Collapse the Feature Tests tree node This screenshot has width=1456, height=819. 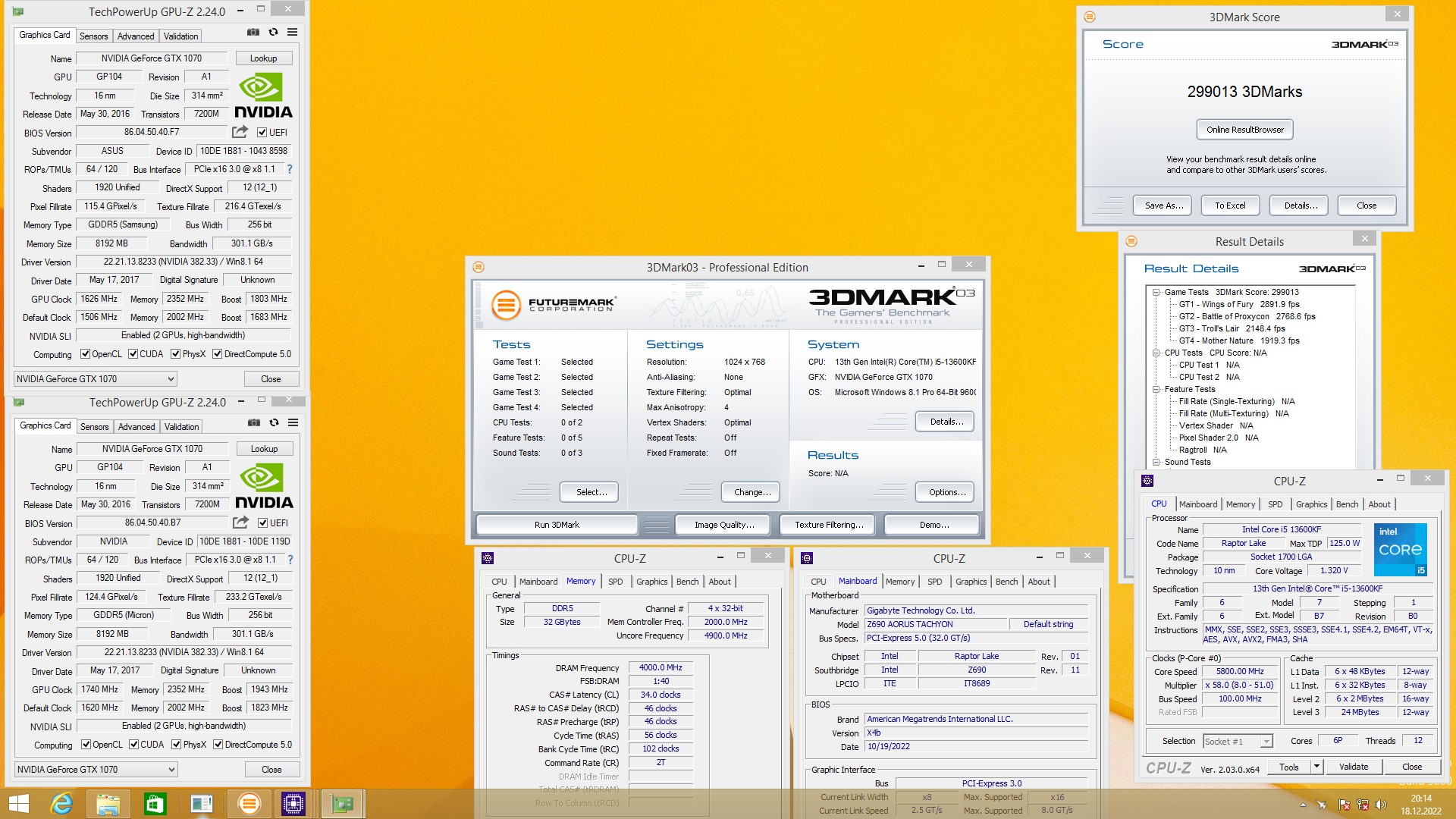(x=1156, y=389)
